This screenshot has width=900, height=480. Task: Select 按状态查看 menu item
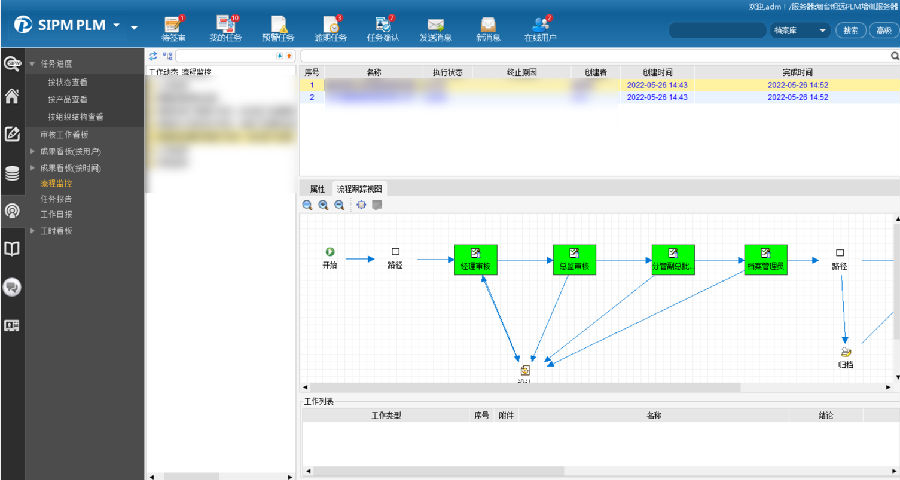pos(68,82)
